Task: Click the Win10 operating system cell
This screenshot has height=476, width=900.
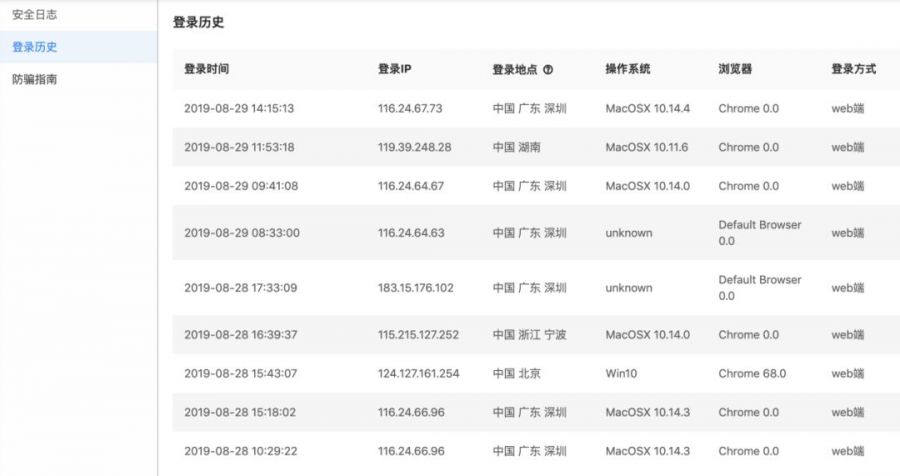Action: click(x=621, y=374)
